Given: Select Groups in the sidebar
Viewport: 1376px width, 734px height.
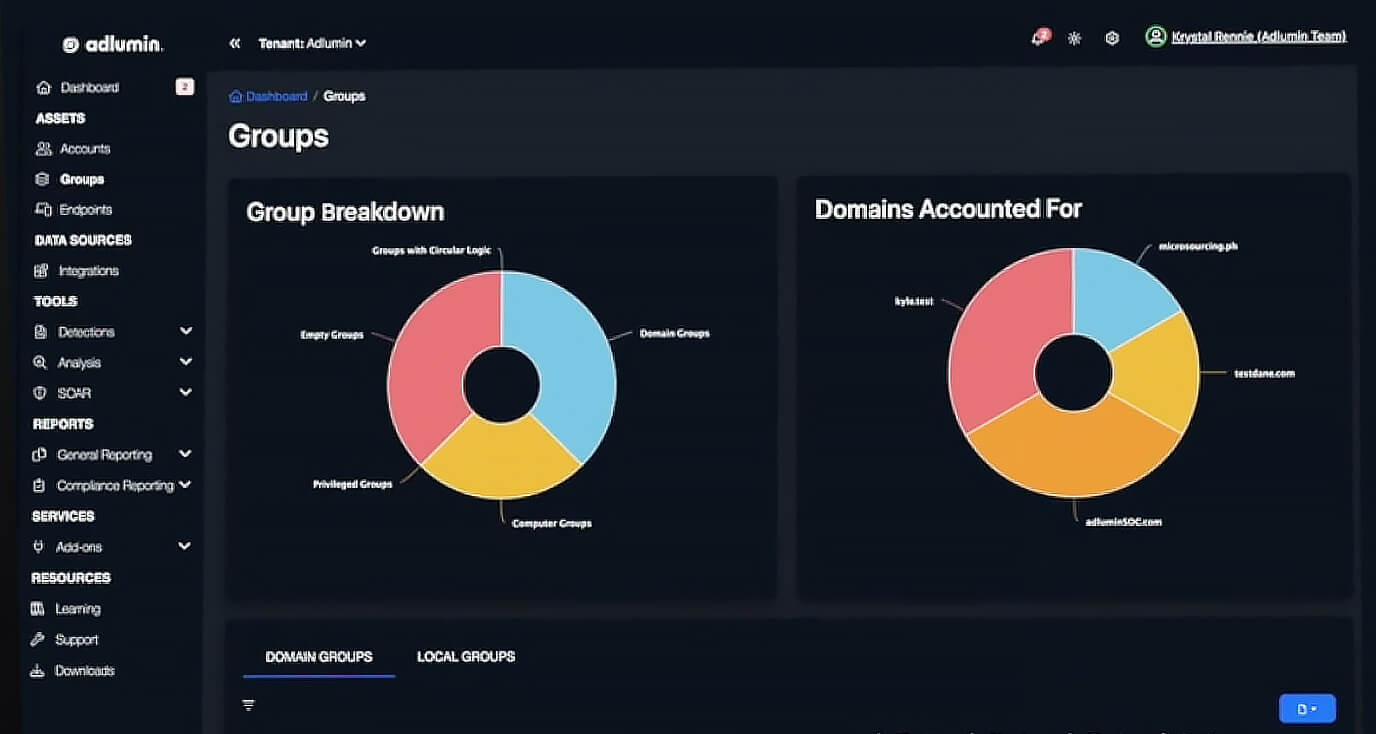Looking at the screenshot, I should 82,180.
